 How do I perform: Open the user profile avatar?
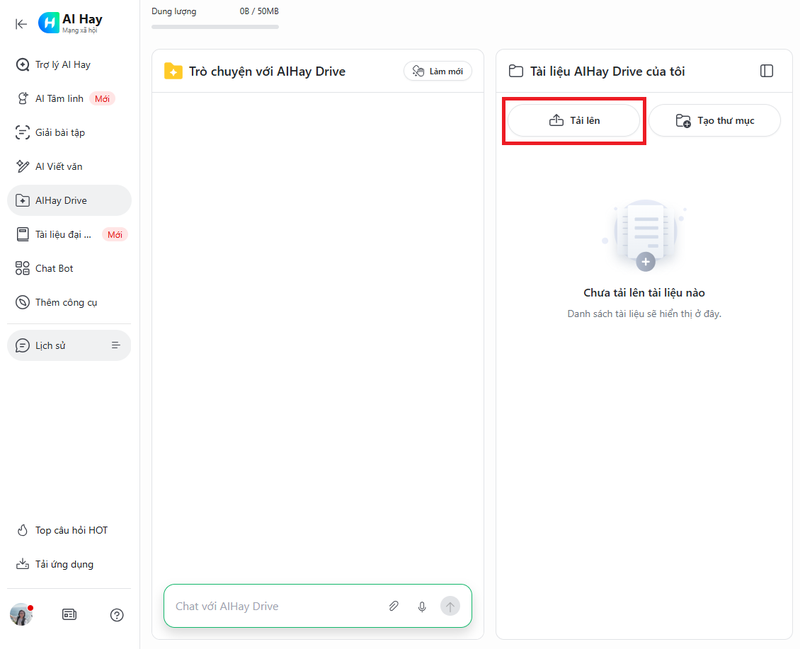(21, 614)
